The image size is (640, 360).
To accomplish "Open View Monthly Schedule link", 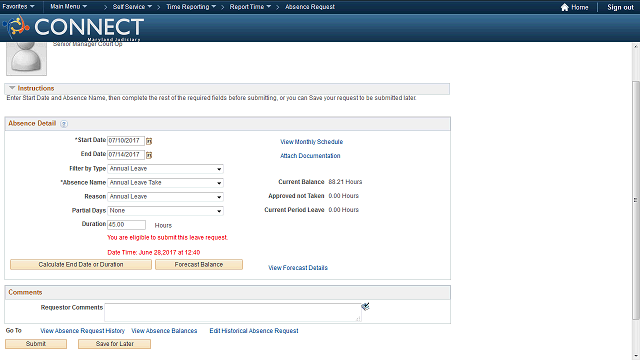I will [x=311, y=142].
